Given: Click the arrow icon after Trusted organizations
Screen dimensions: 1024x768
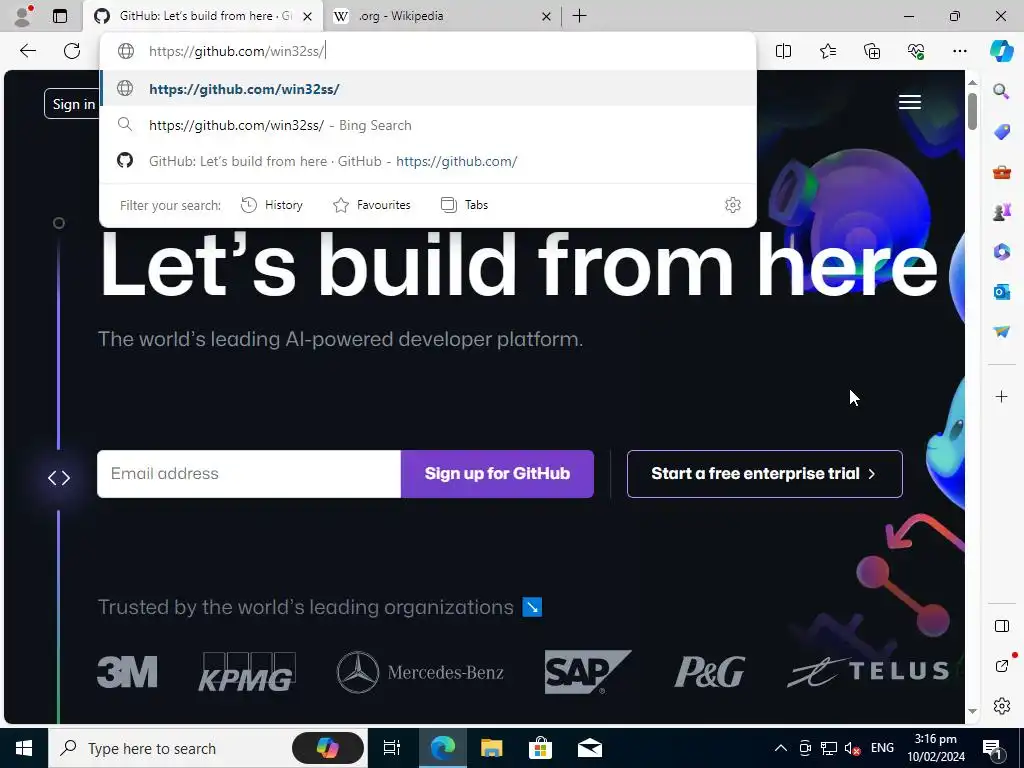Looking at the screenshot, I should (532, 607).
